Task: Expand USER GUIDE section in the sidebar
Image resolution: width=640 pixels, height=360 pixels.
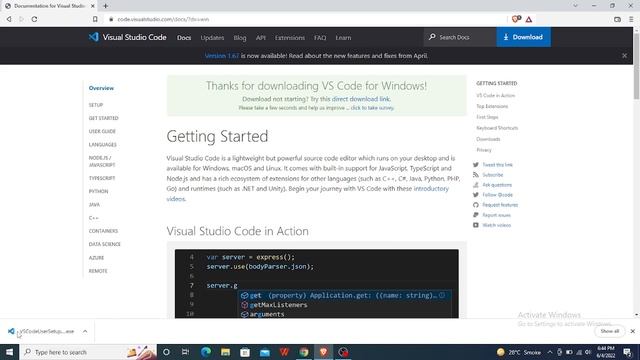Action: [x=102, y=131]
